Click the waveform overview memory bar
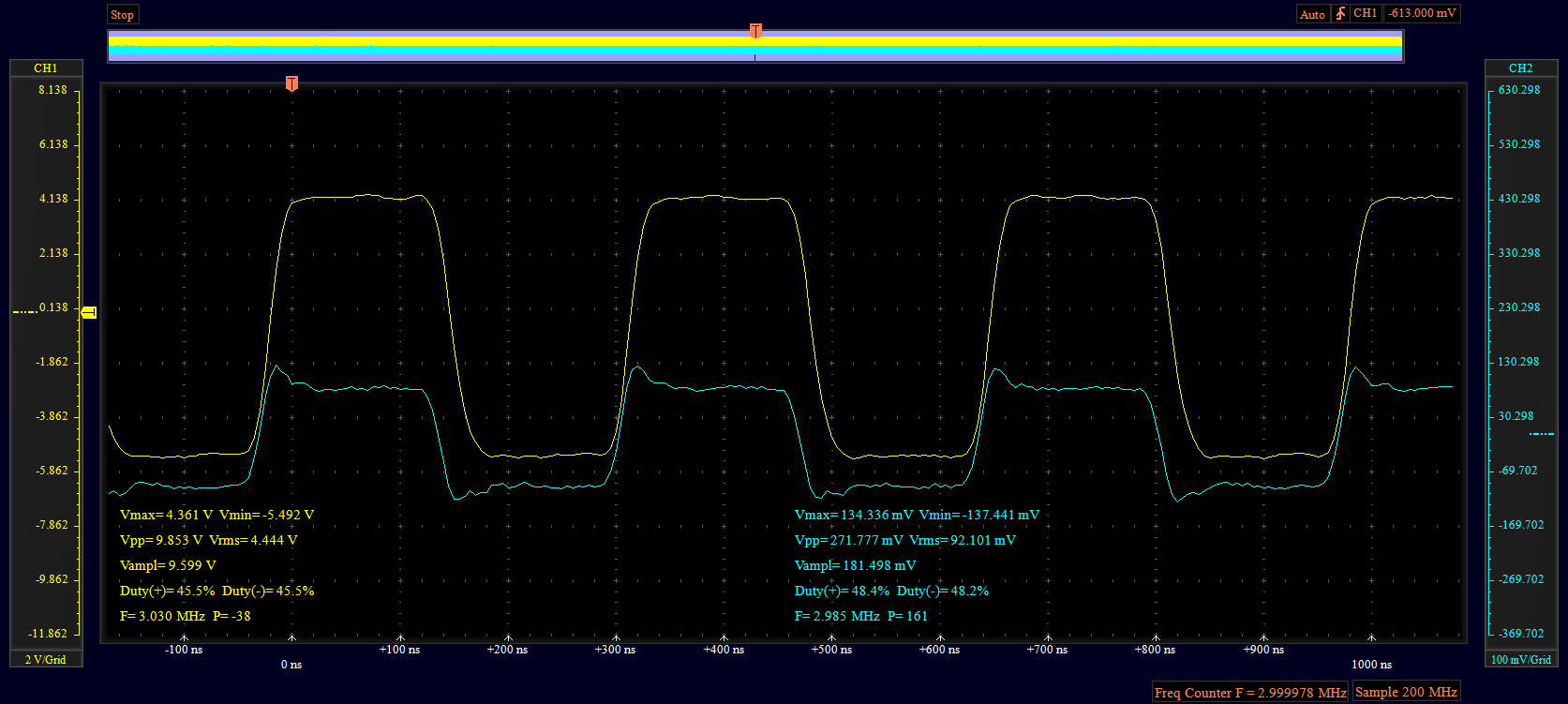The width and height of the screenshot is (1568, 704). coord(755,46)
